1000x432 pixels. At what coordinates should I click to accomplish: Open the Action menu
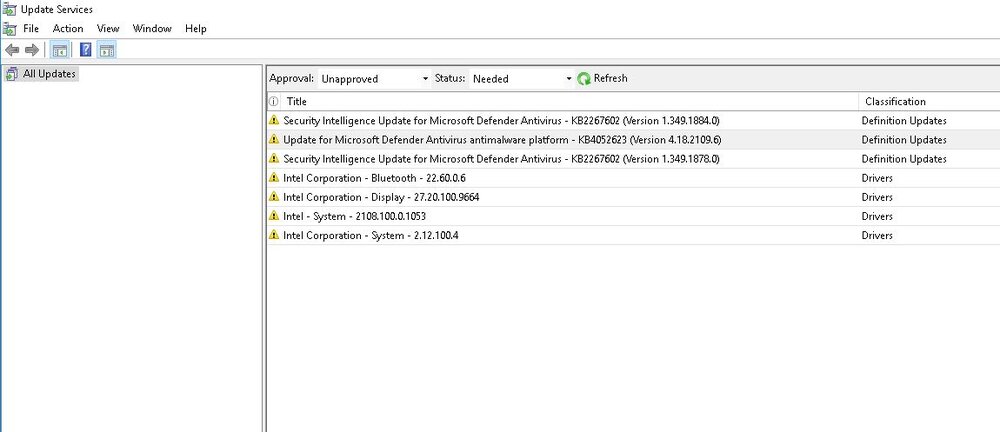click(68, 29)
